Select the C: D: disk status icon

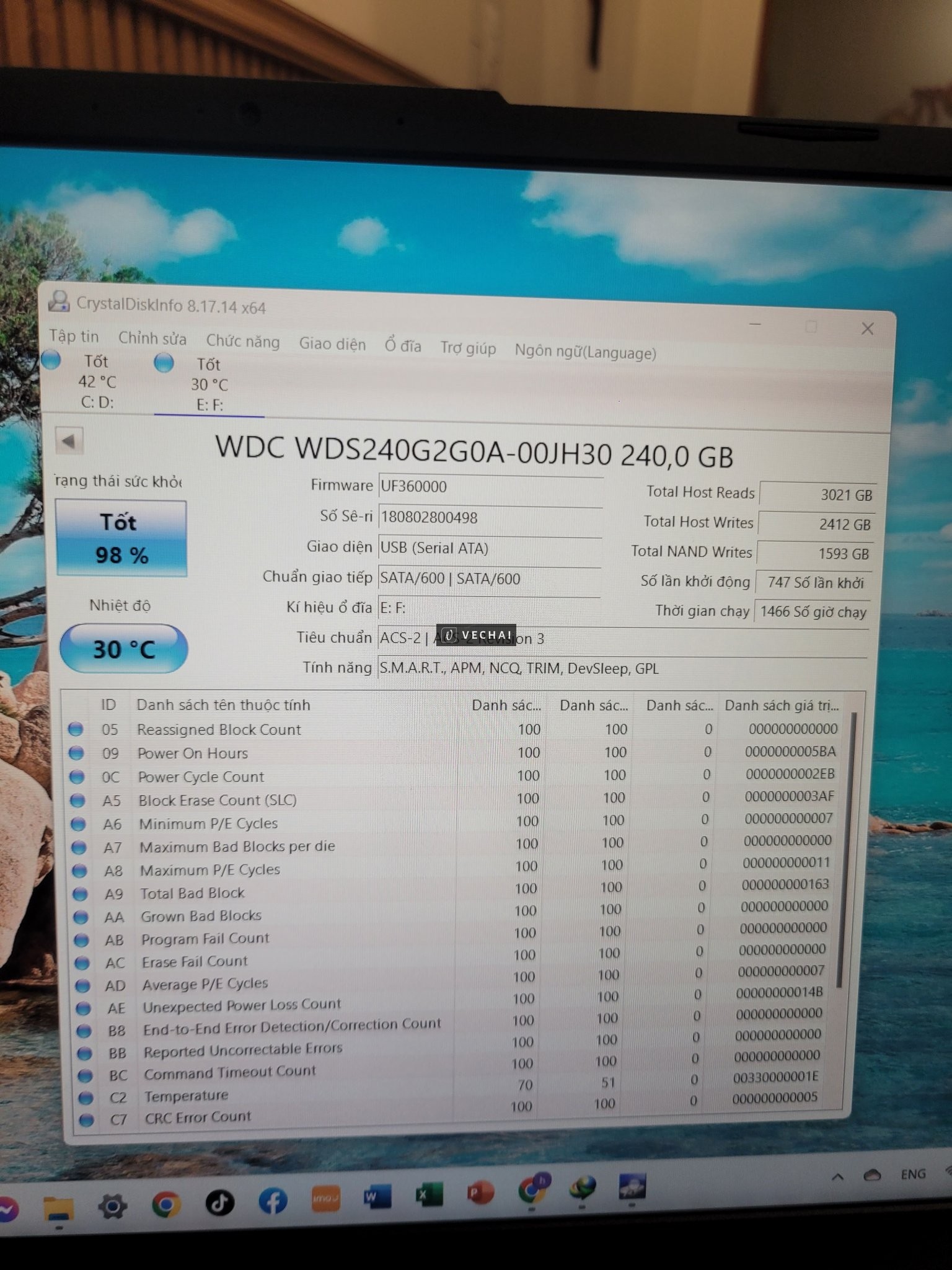pos(51,360)
